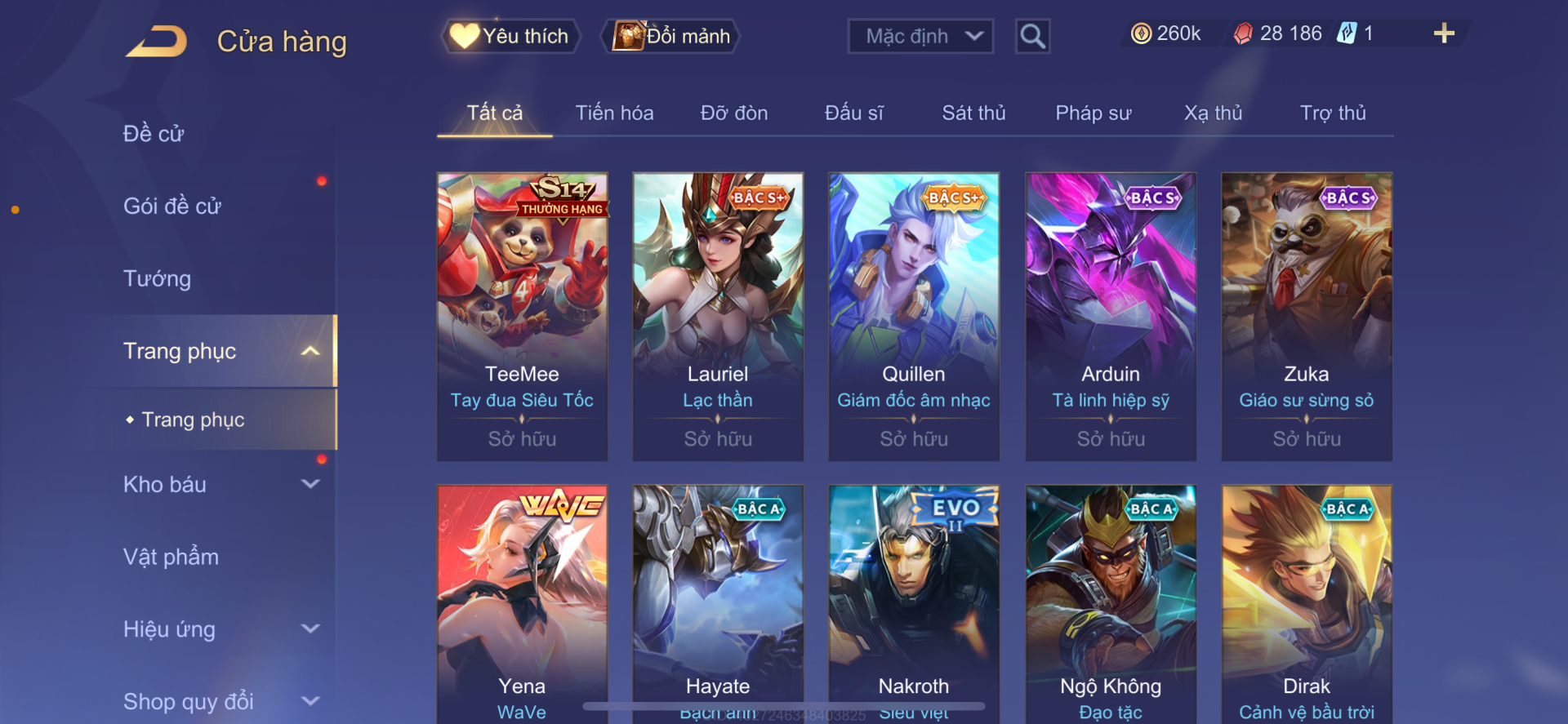
Task: Tap the blue voucher ticket icon
Action: click(x=1346, y=33)
